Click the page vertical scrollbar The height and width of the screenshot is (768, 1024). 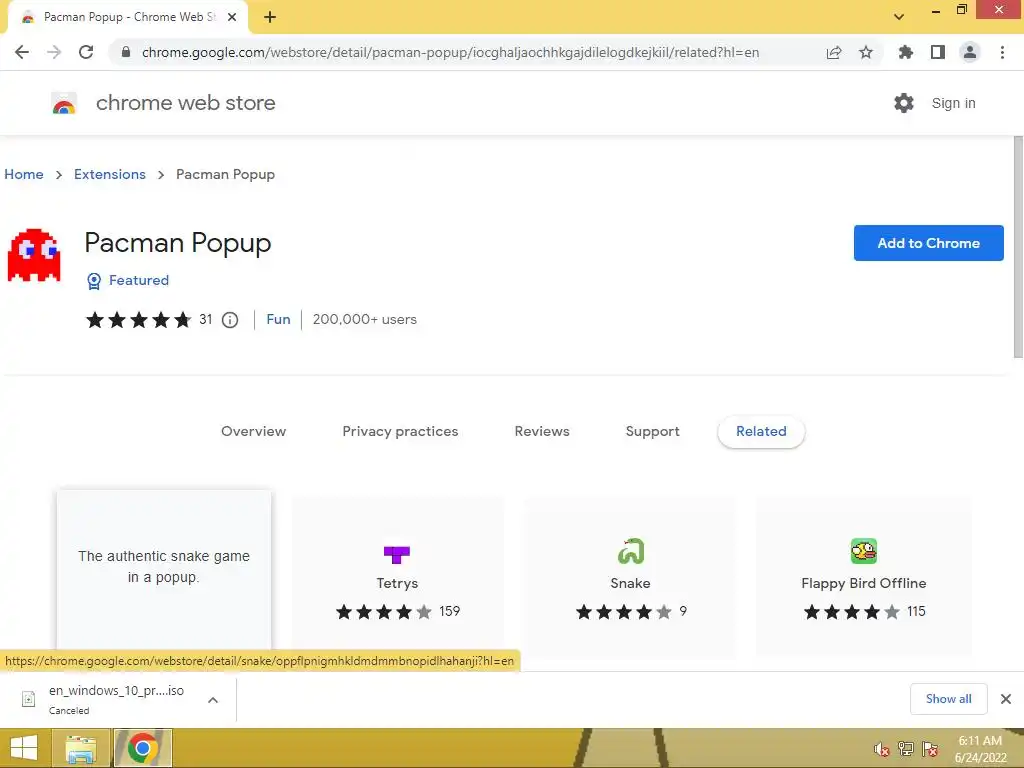coord(1017,247)
